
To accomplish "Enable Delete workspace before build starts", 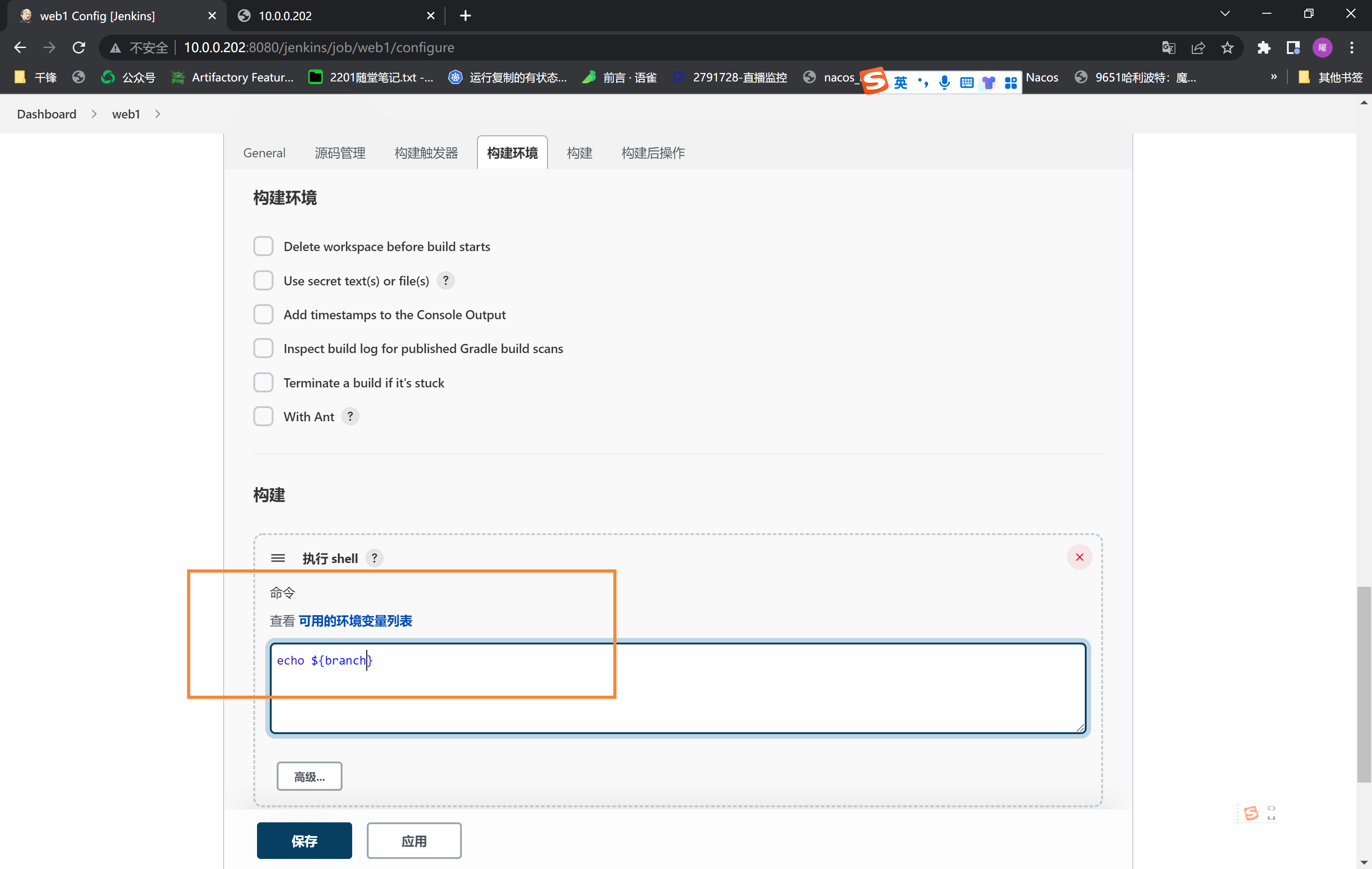I will tap(263, 246).
